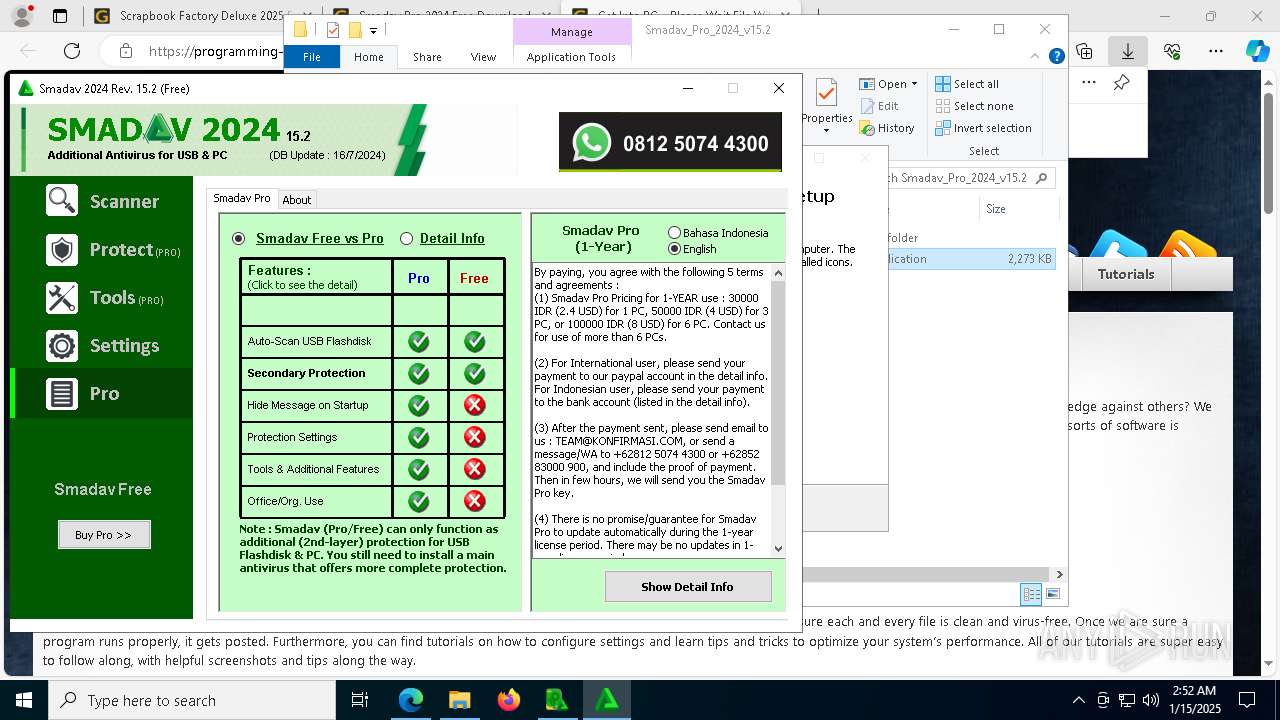This screenshot has width=1280, height=720.
Task: Click Explorer's Select all icon
Action: coord(943,84)
